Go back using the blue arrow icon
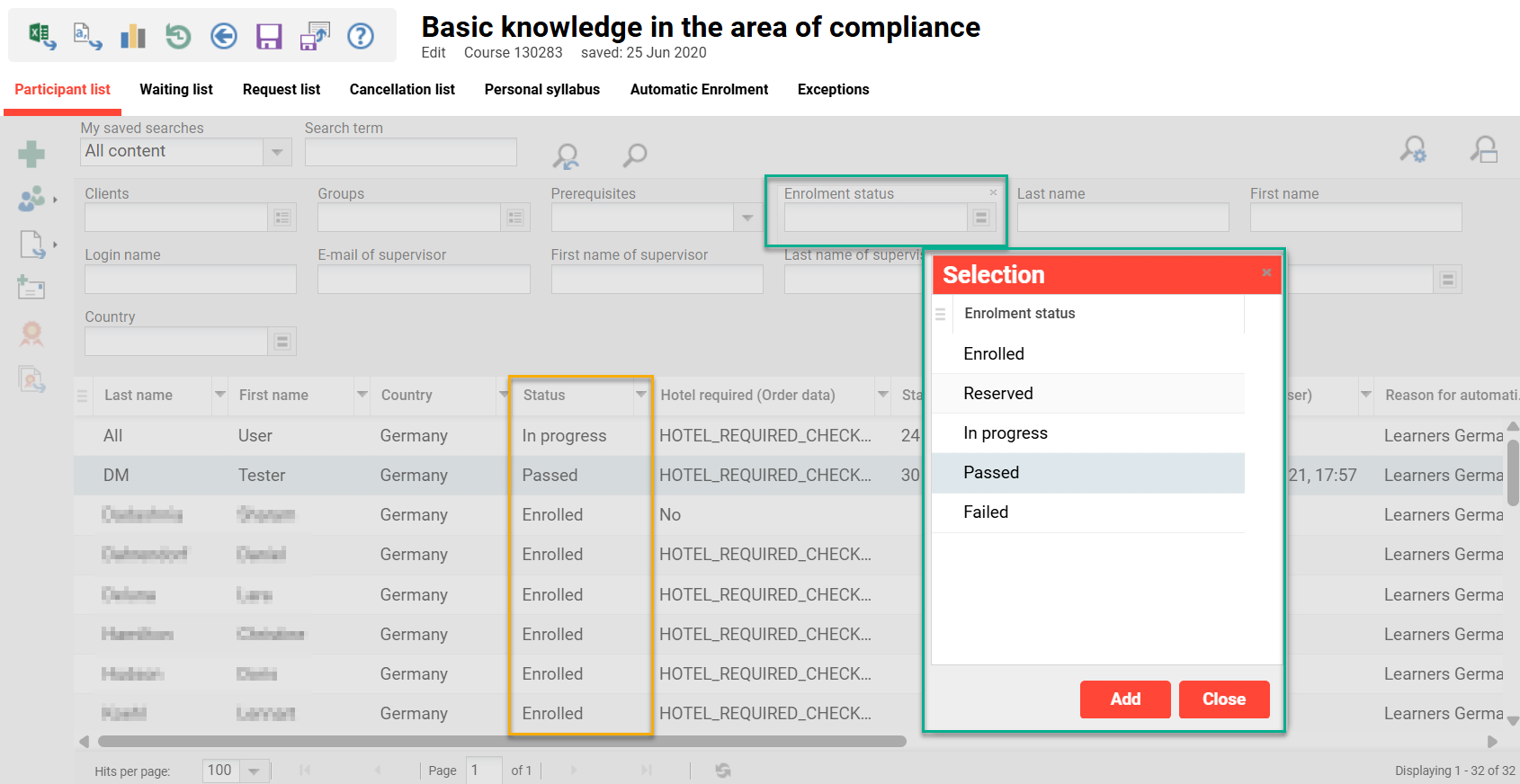 click(224, 36)
